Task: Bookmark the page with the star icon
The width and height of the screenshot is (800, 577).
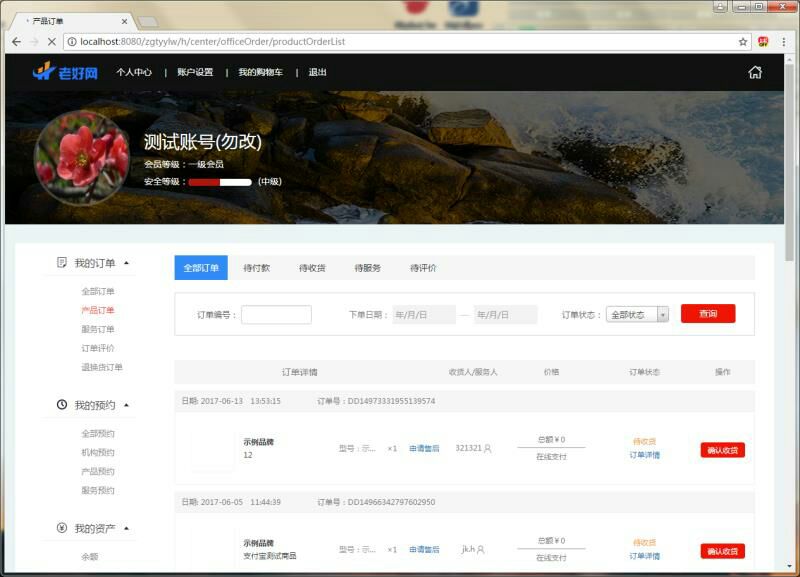Action: [x=743, y=42]
